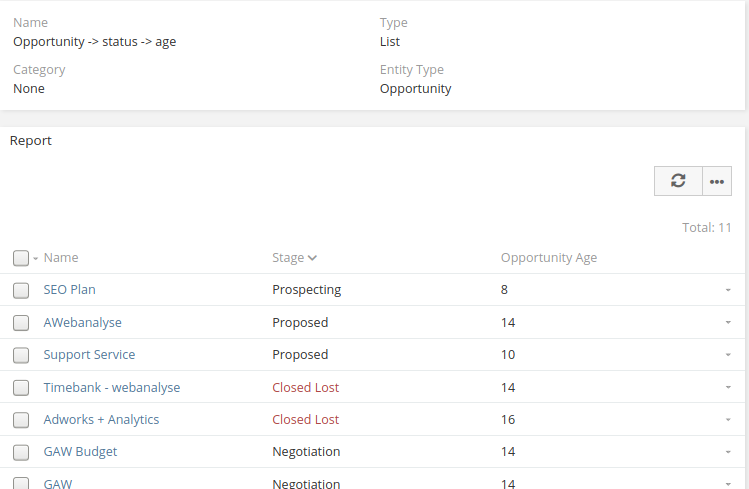The image size is (749, 489).
Task: Click the Stage sort chevron icon
Action: tap(313, 258)
